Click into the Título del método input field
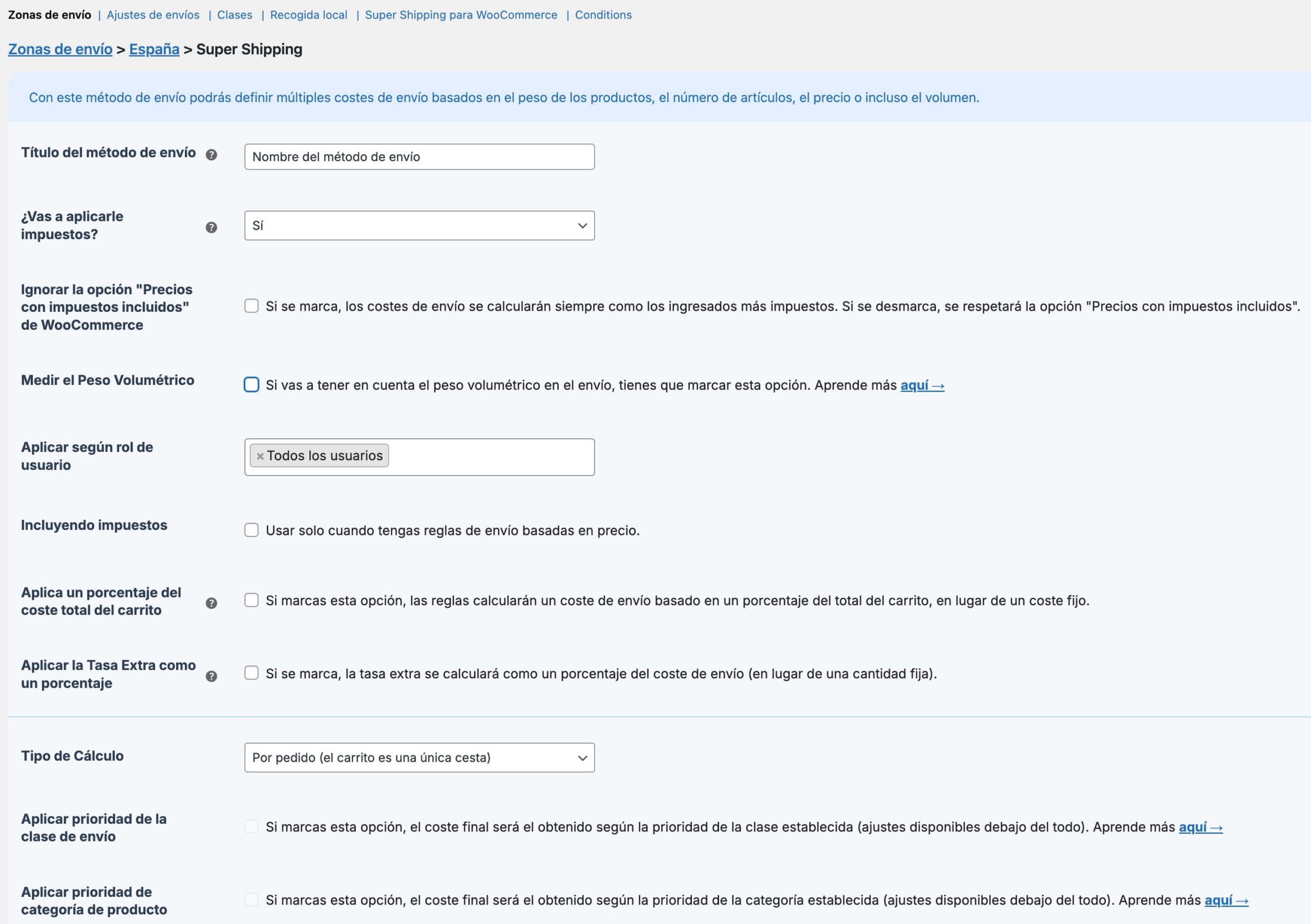Viewport: 1311px width, 924px height. [419, 157]
